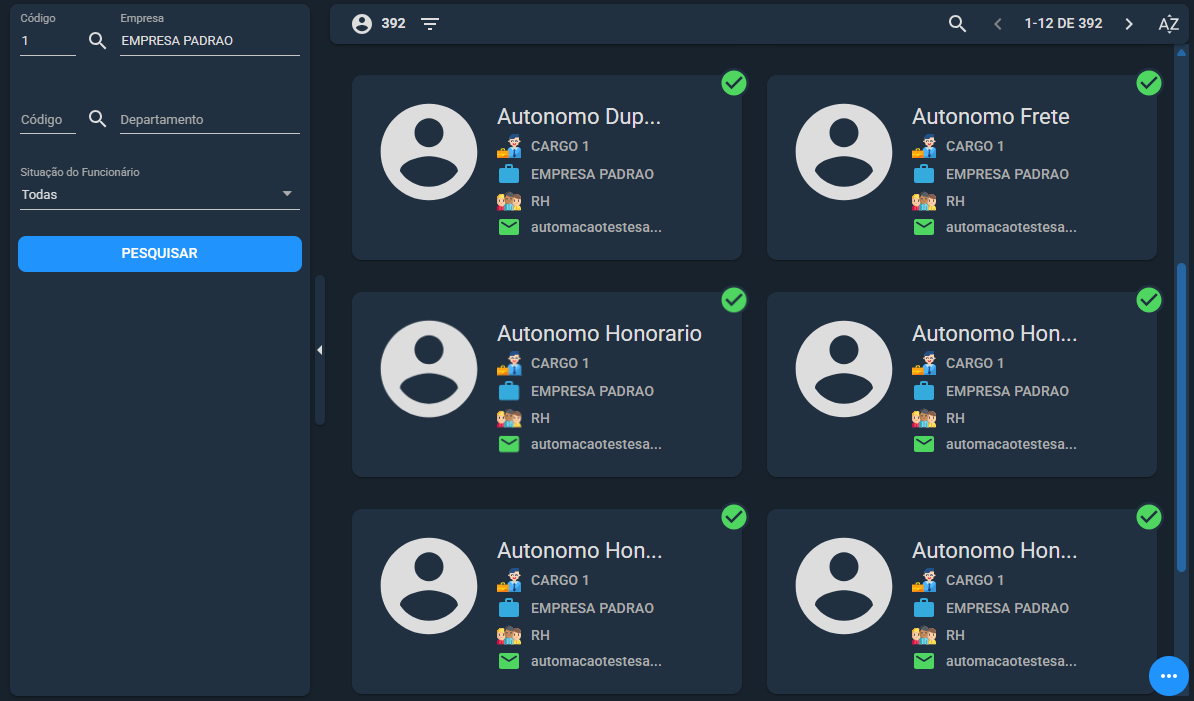Click the email address on Autonomo Dup... card
This screenshot has height=701, width=1194.
[x=596, y=227]
